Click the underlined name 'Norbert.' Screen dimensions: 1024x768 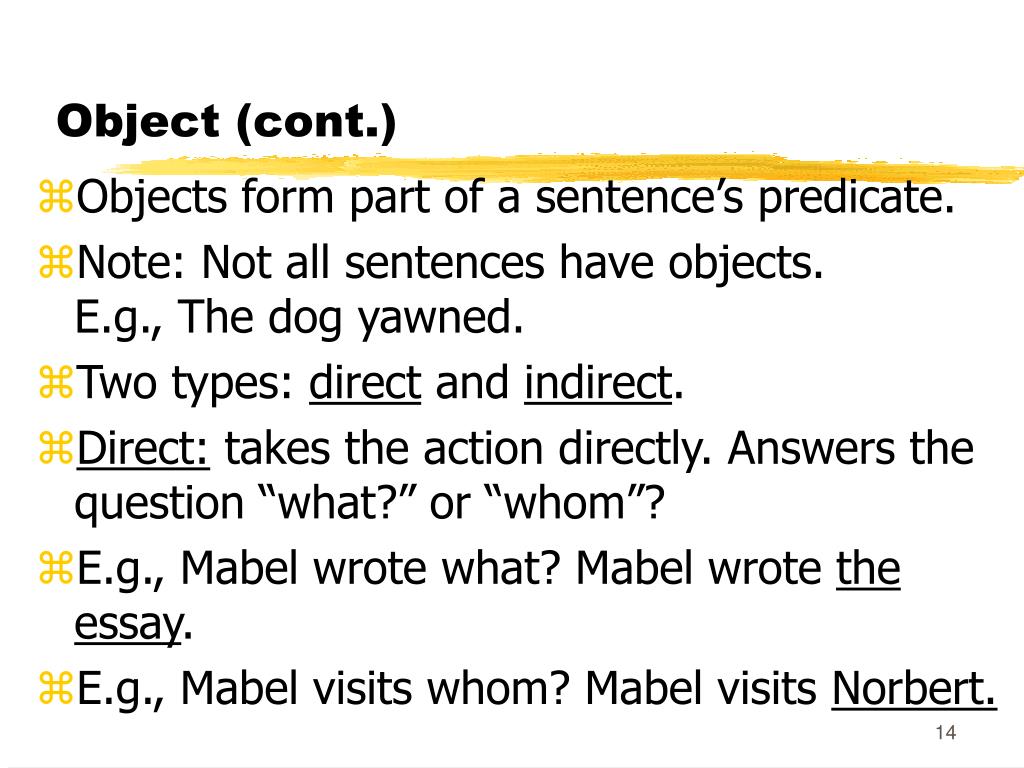pyautogui.click(x=914, y=688)
